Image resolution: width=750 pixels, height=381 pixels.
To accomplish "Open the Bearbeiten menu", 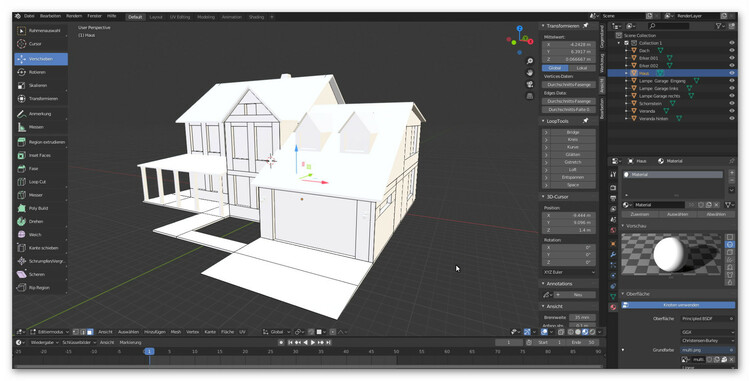I will coord(50,16).
